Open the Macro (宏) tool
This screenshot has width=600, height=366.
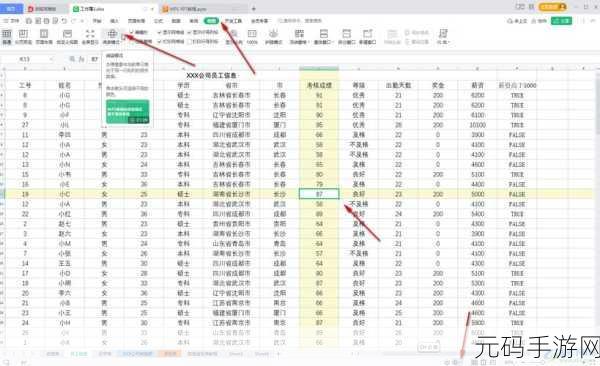click(x=443, y=37)
